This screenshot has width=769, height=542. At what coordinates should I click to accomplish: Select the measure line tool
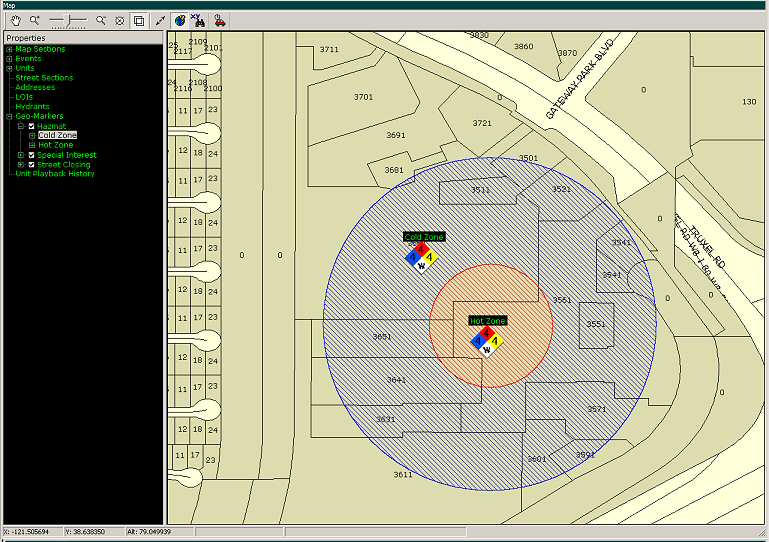(x=160, y=20)
